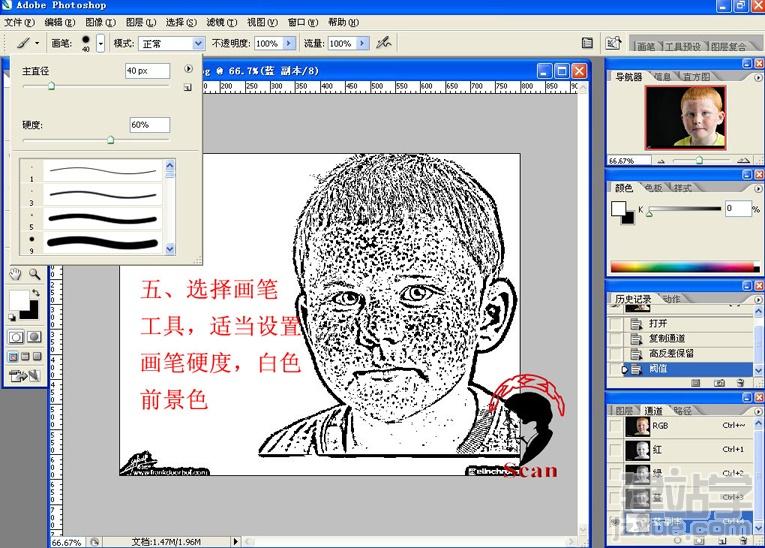Choose full screen mode icon

click(x=37, y=357)
